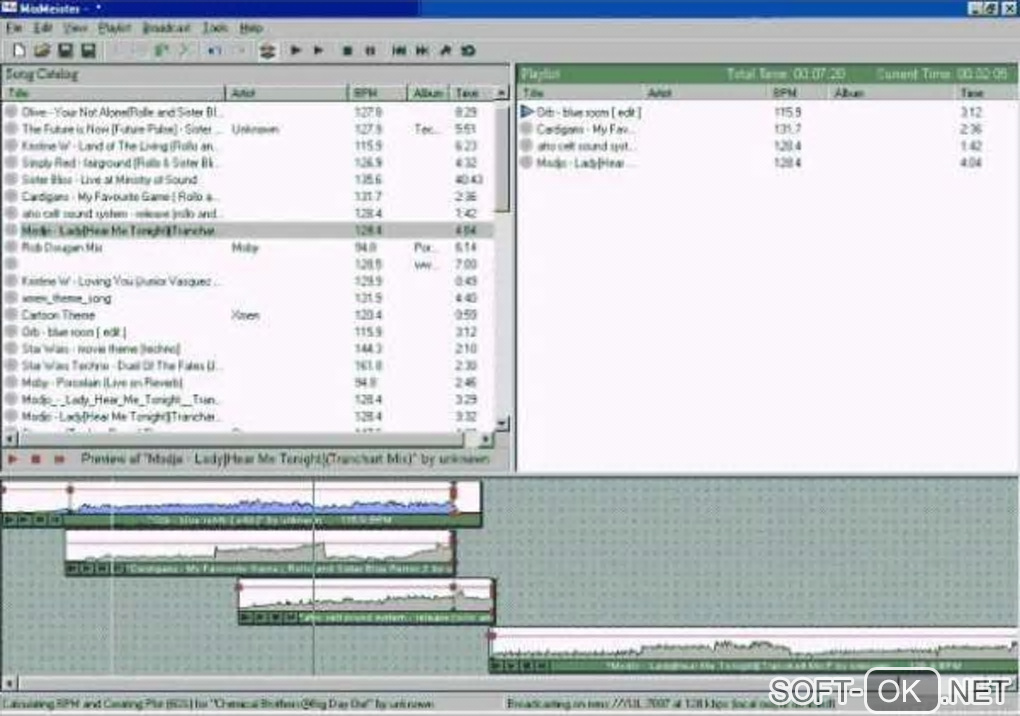
Task: Click the playing arrow beside Orb in Playlist
Action: pos(527,112)
